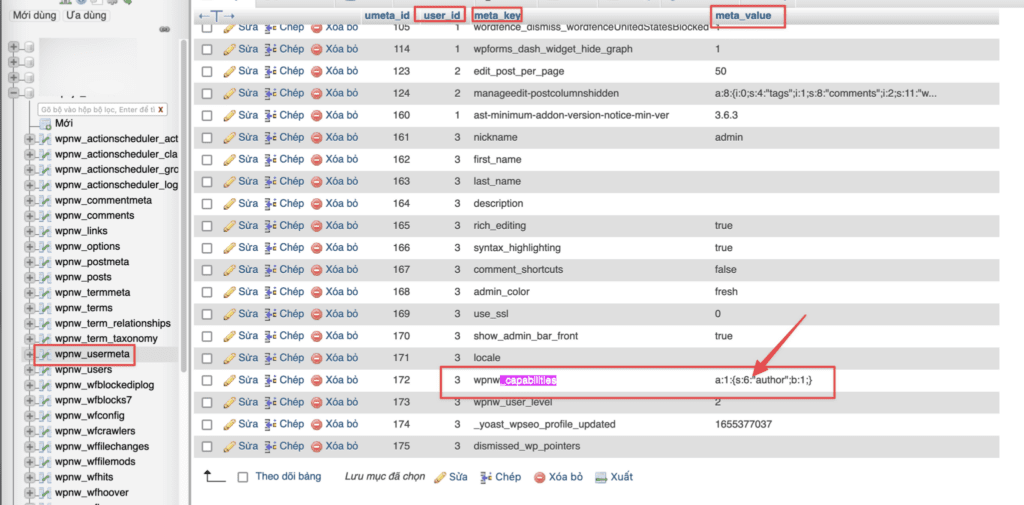Click Mới to create new table
Image resolution: width=1024 pixels, height=505 pixels.
tap(64, 123)
